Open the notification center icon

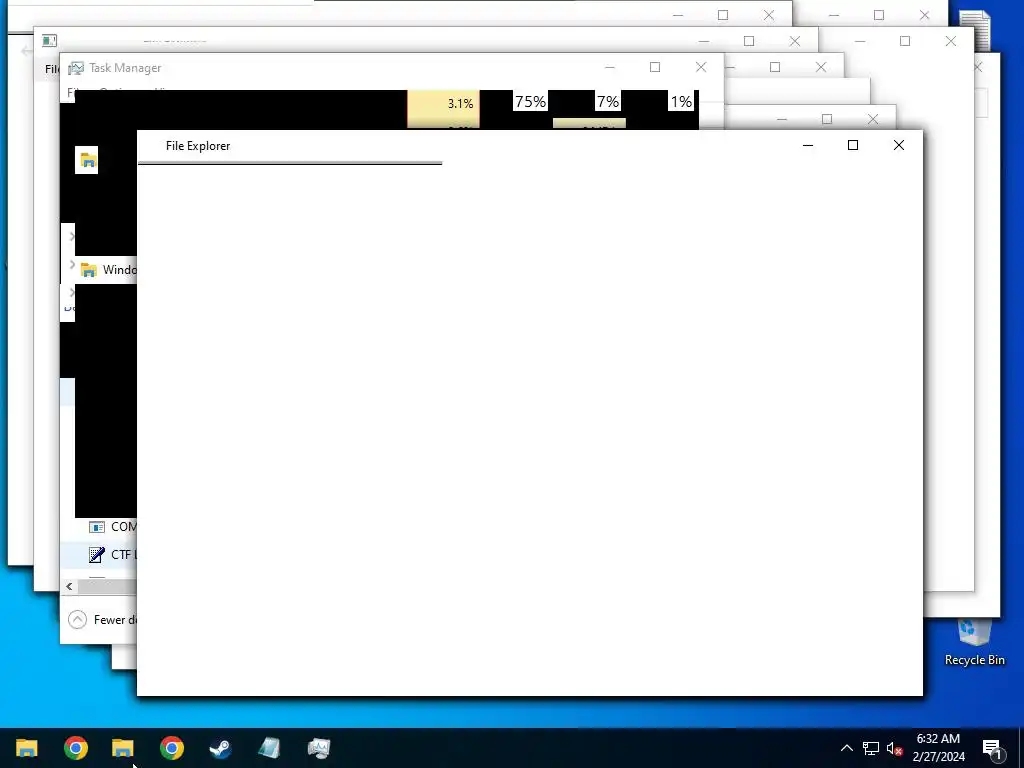pos(992,748)
